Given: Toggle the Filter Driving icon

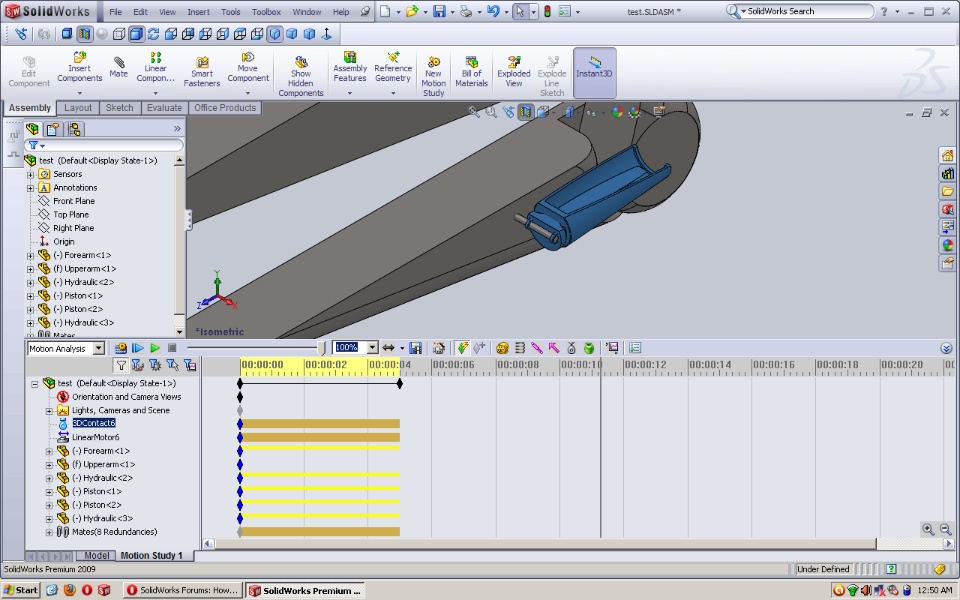Looking at the screenshot, I should click(156, 366).
